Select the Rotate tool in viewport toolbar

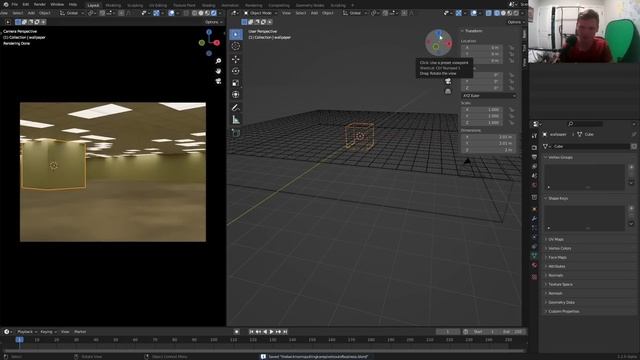[236, 71]
